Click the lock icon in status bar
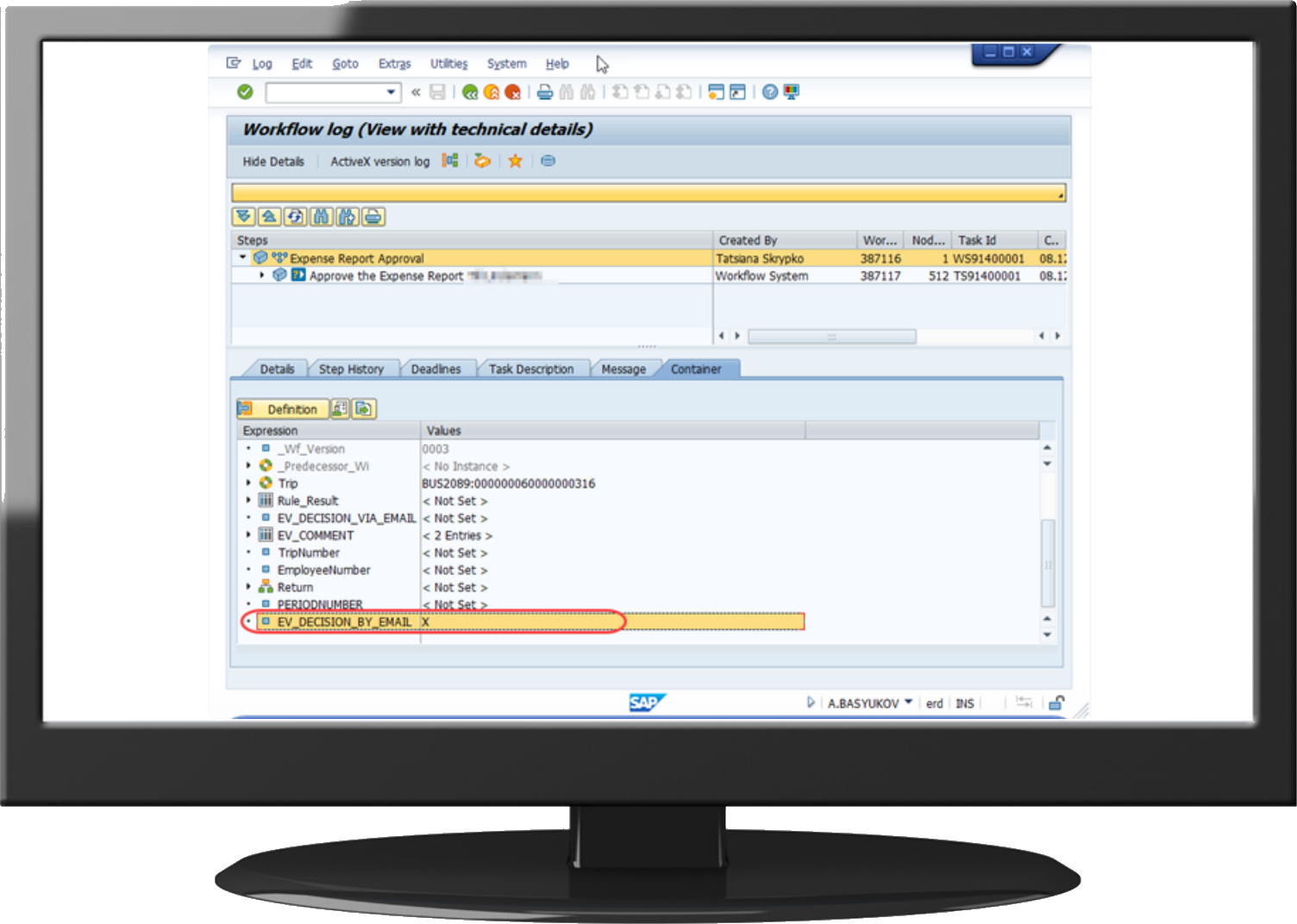This screenshot has height=924, width=1297. point(1056,702)
